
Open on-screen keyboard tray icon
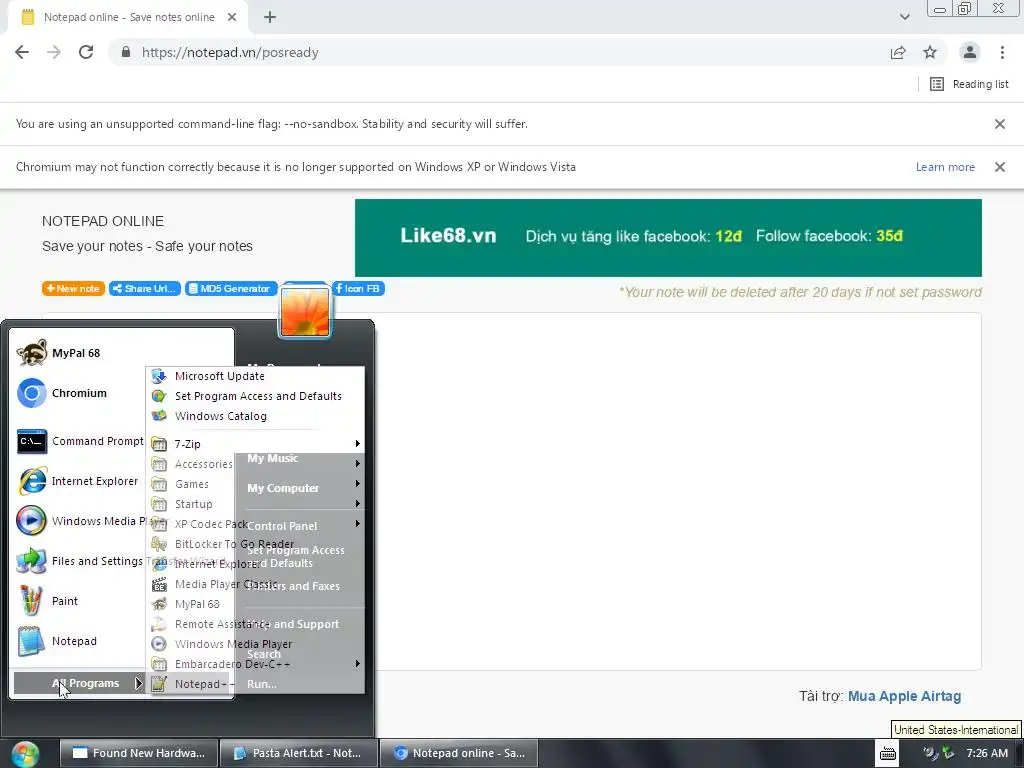(888, 754)
